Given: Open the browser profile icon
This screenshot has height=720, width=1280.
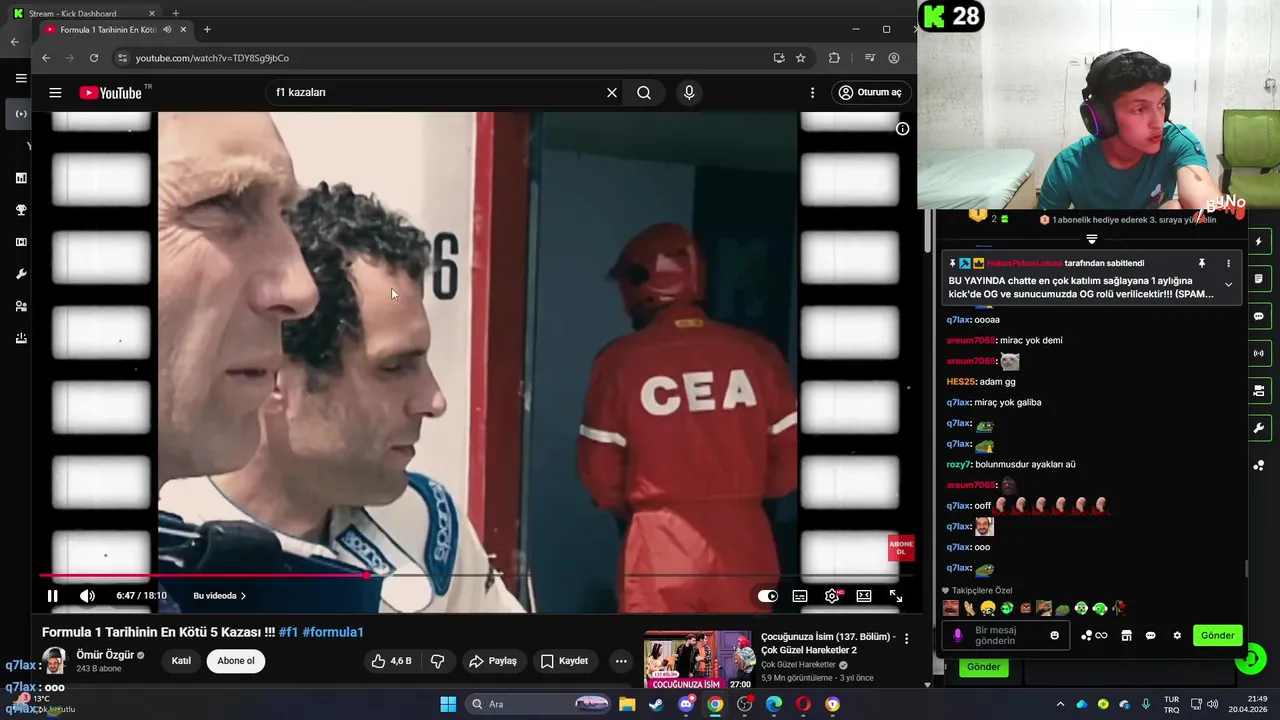Looking at the screenshot, I should tap(894, 58).
